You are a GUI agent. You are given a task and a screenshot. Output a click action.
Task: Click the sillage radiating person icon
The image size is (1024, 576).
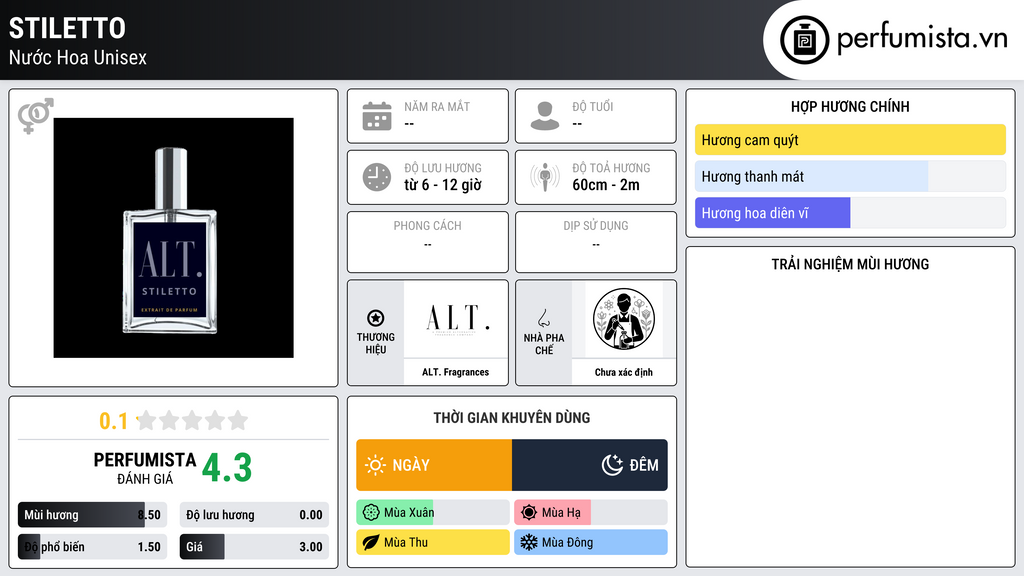(545, 177)
